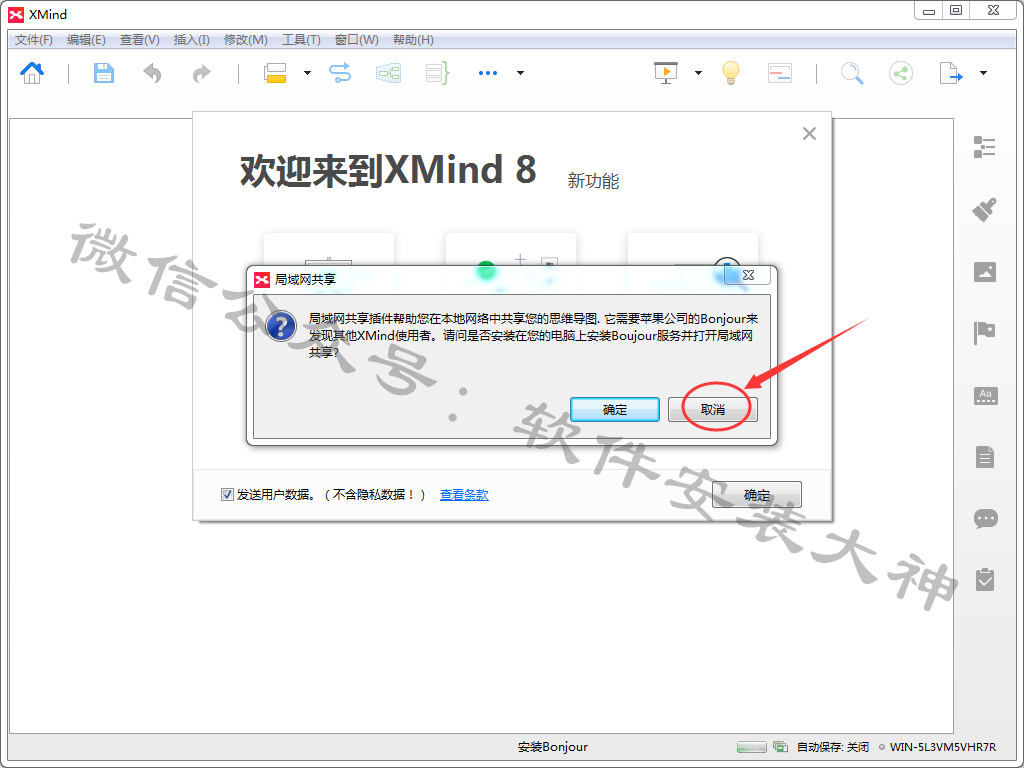The width and height of the screenshot is (1024, 768).
Task: Click the export document icon
Action: [x=950, y=73]
